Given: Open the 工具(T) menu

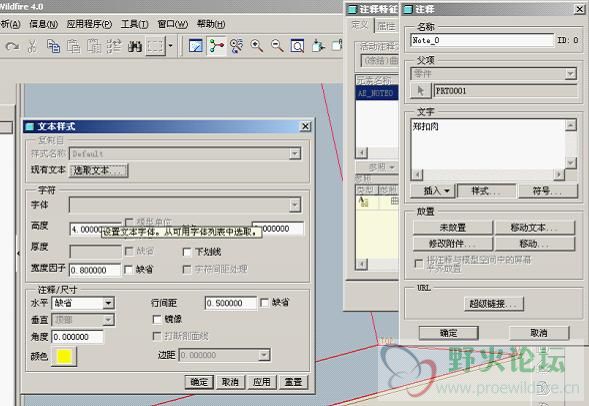Looking at the screenshot, I should coord(134,24).
